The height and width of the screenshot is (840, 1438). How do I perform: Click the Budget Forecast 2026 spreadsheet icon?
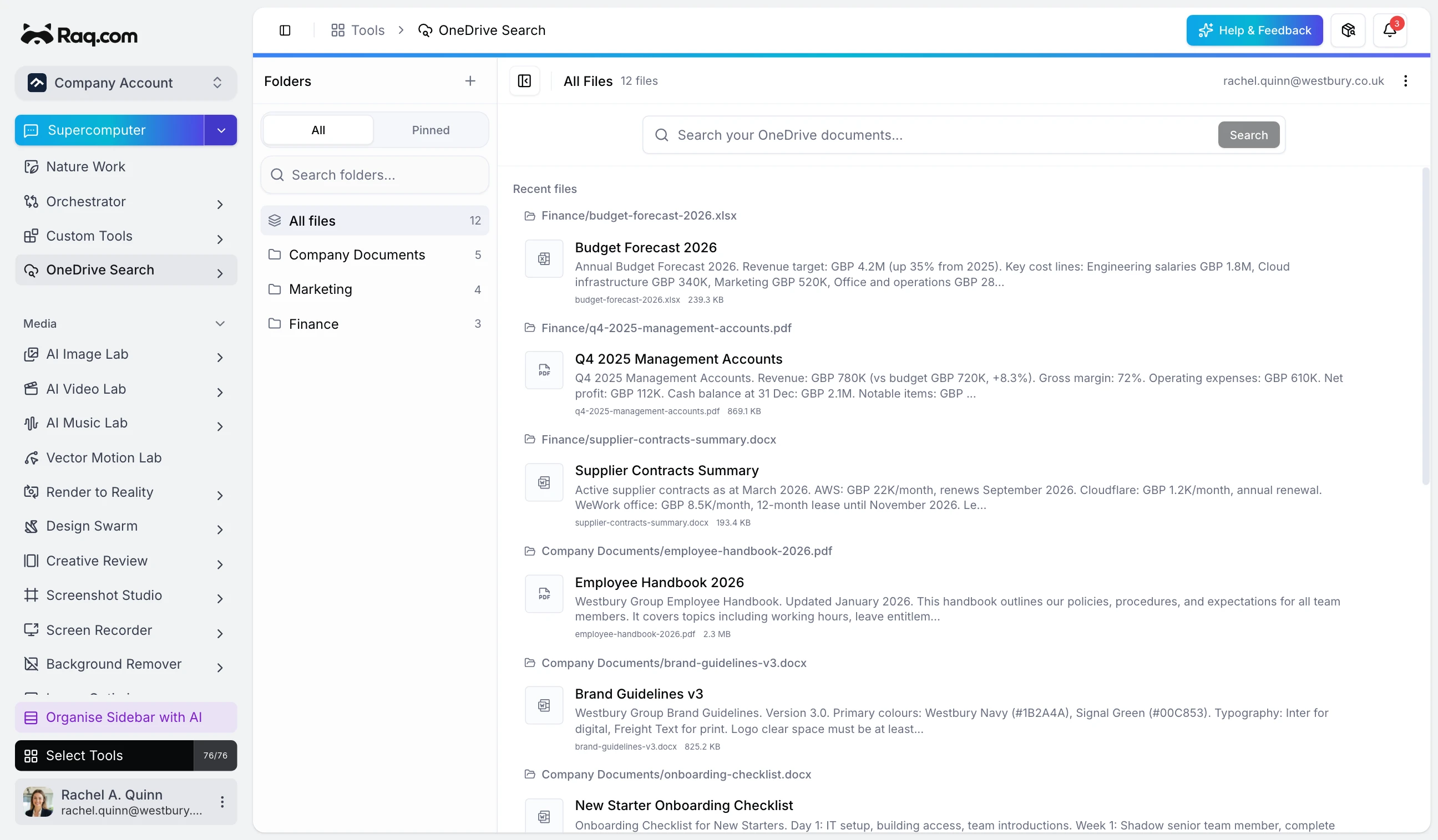[x=544, y=259]
